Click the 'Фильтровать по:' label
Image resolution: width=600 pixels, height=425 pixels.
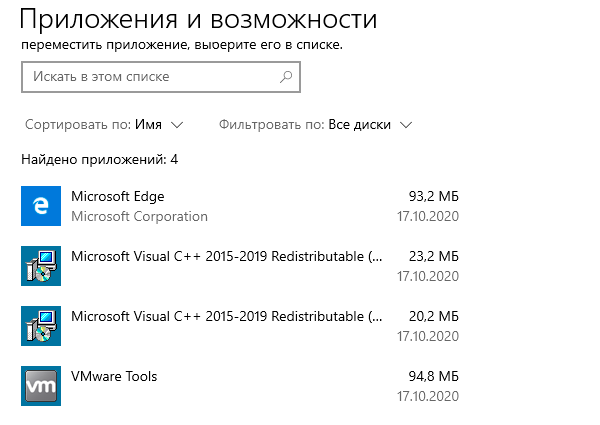pyautogui.click(x=271, y=125)
